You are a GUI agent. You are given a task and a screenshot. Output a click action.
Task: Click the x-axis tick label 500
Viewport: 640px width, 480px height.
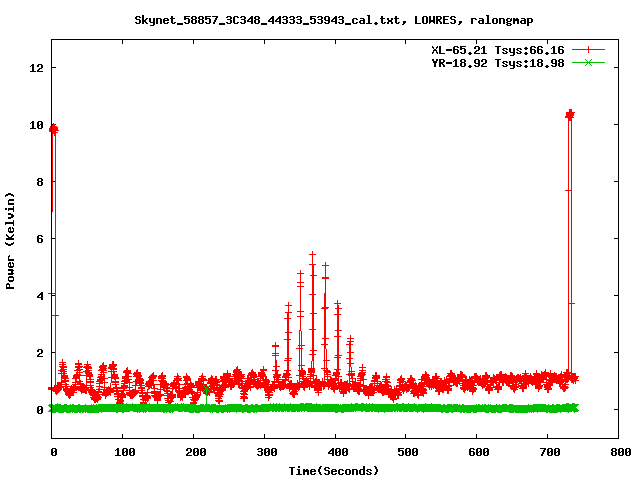408,452
